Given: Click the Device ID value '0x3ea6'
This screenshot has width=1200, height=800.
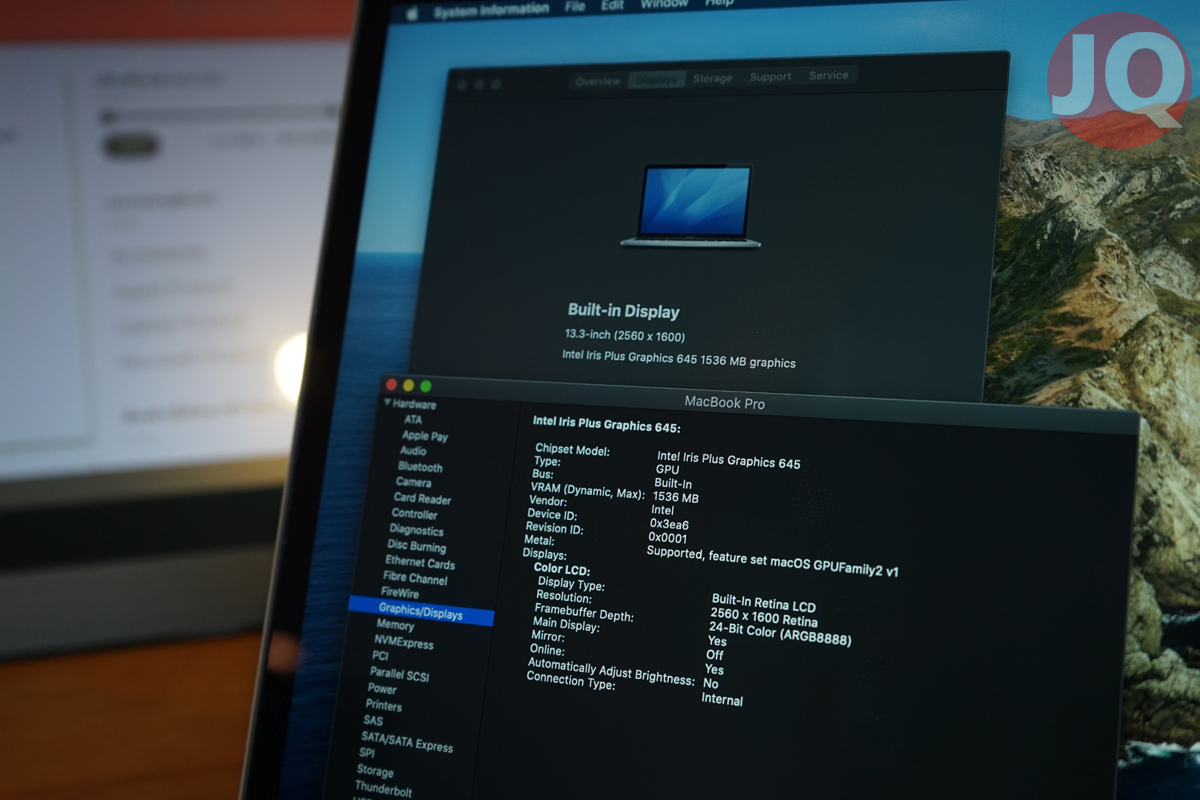Looking at the screenshot, I should click(x=669, y=524).
